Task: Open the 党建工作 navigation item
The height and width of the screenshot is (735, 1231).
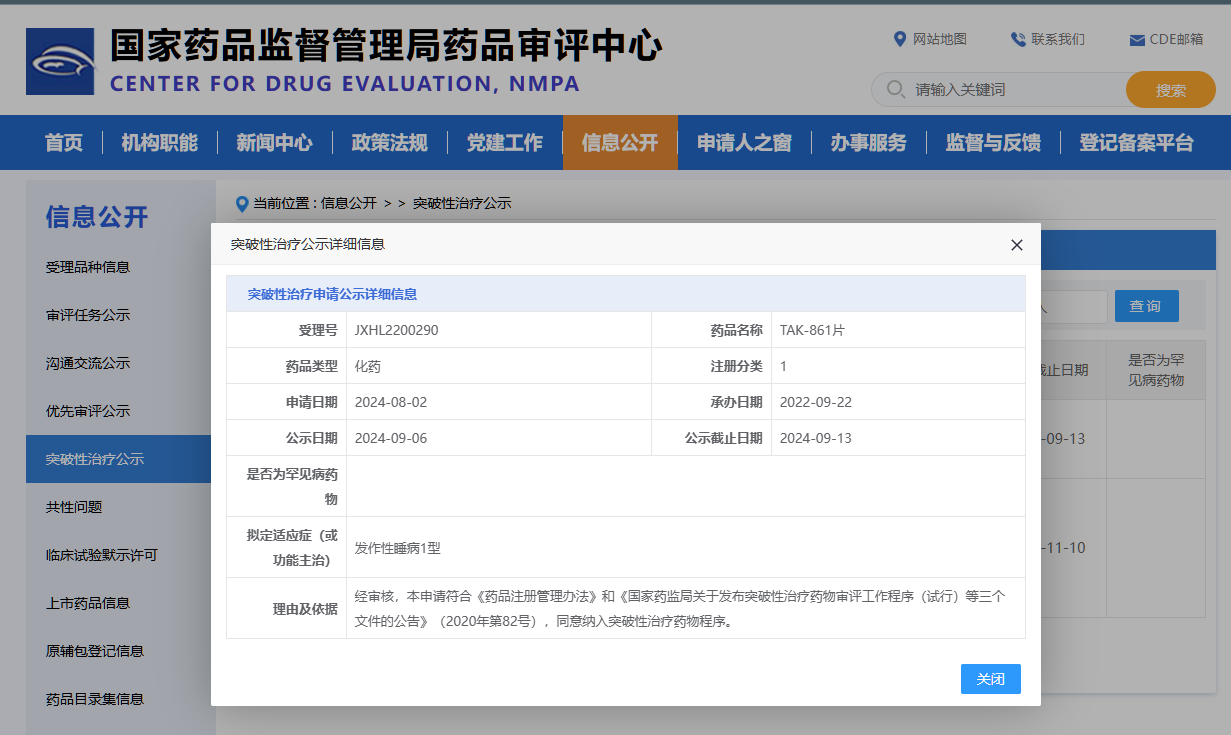Action: click(x=505, y=143)
